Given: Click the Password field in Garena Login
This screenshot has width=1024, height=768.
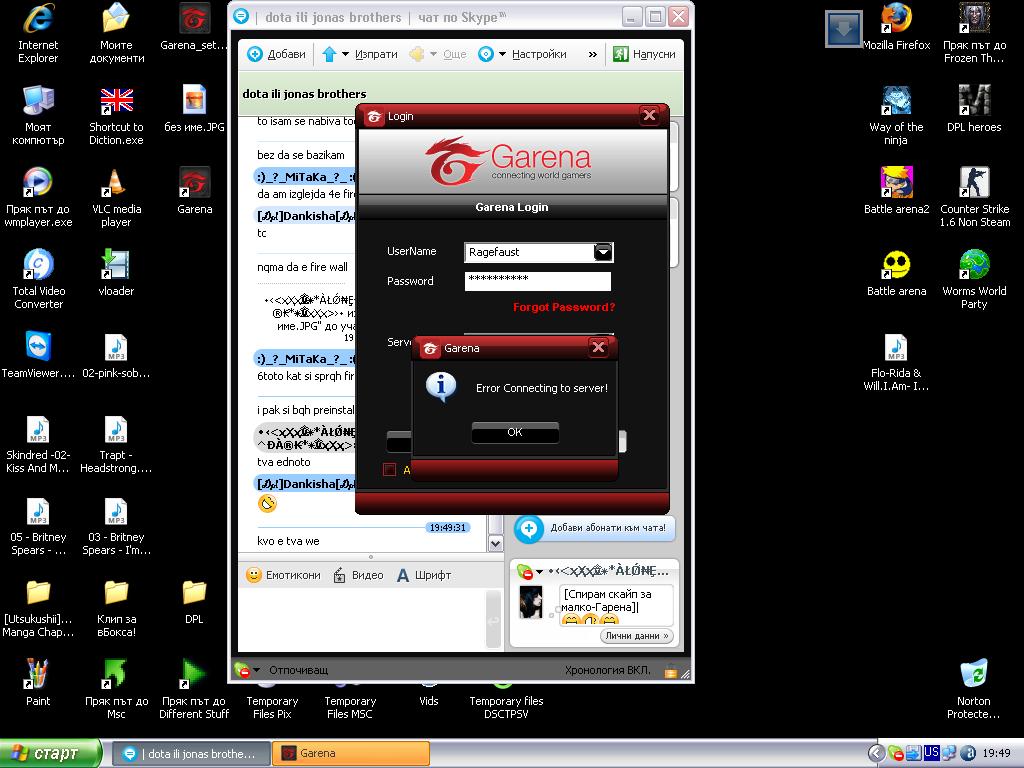Looking at the screenshot, I should (x=537, y=281).
